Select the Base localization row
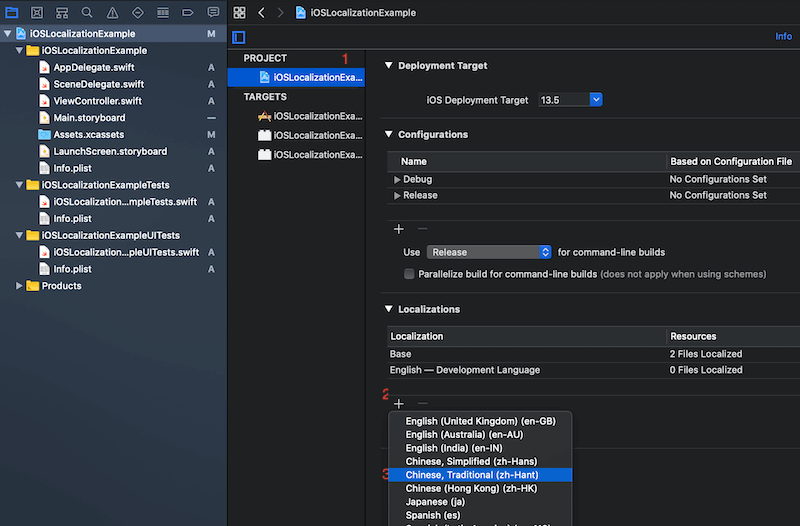Screen dimensions: 800x526 593,354
